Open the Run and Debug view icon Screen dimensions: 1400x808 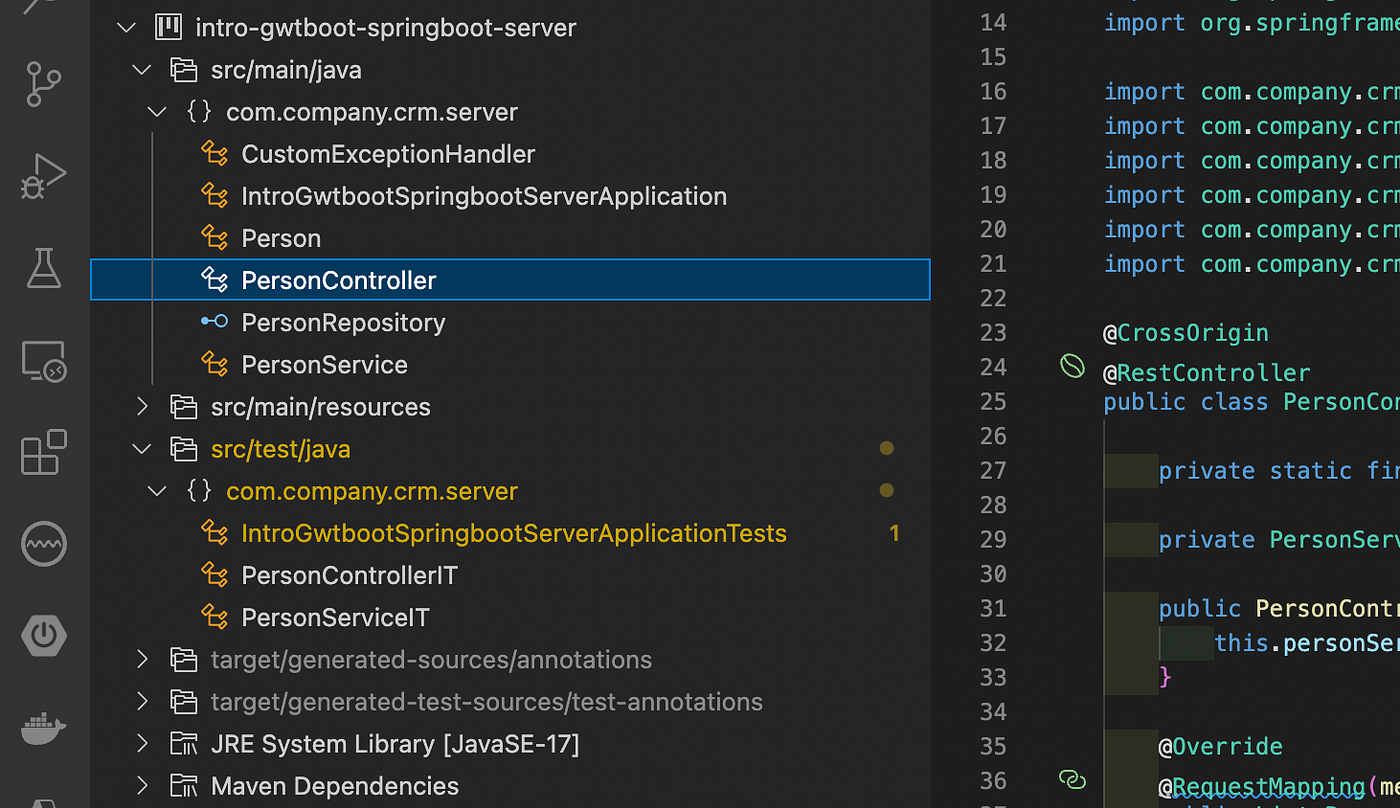point(44,176)
